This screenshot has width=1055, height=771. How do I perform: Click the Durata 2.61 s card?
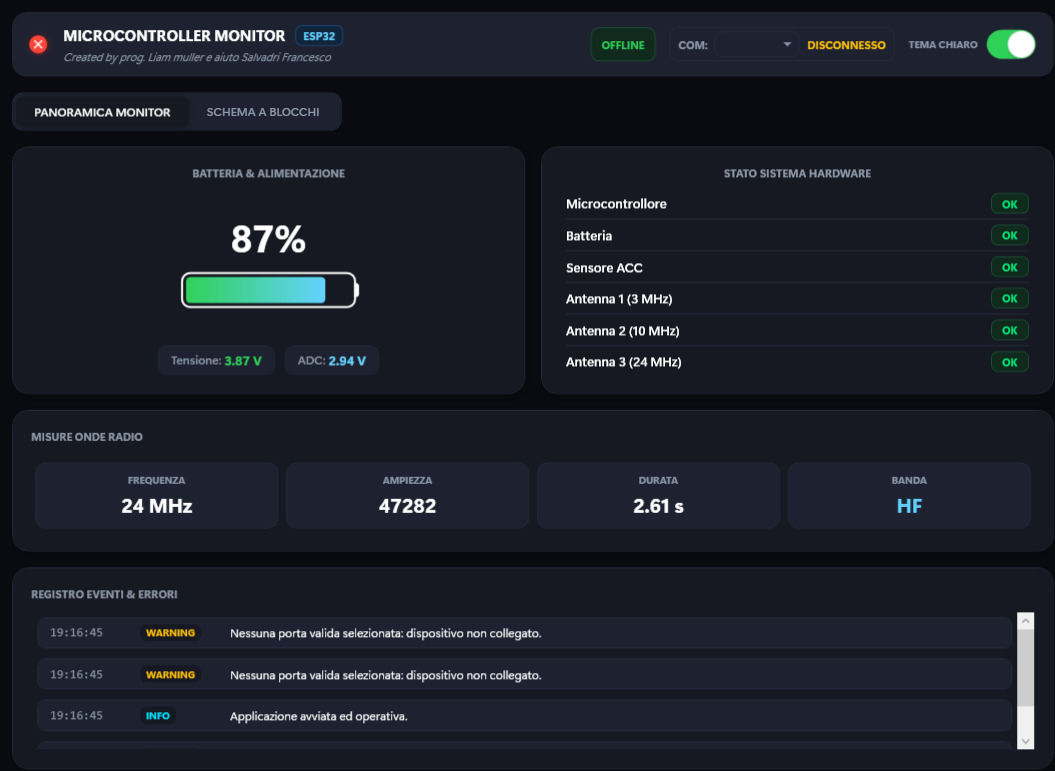[659, 495]
